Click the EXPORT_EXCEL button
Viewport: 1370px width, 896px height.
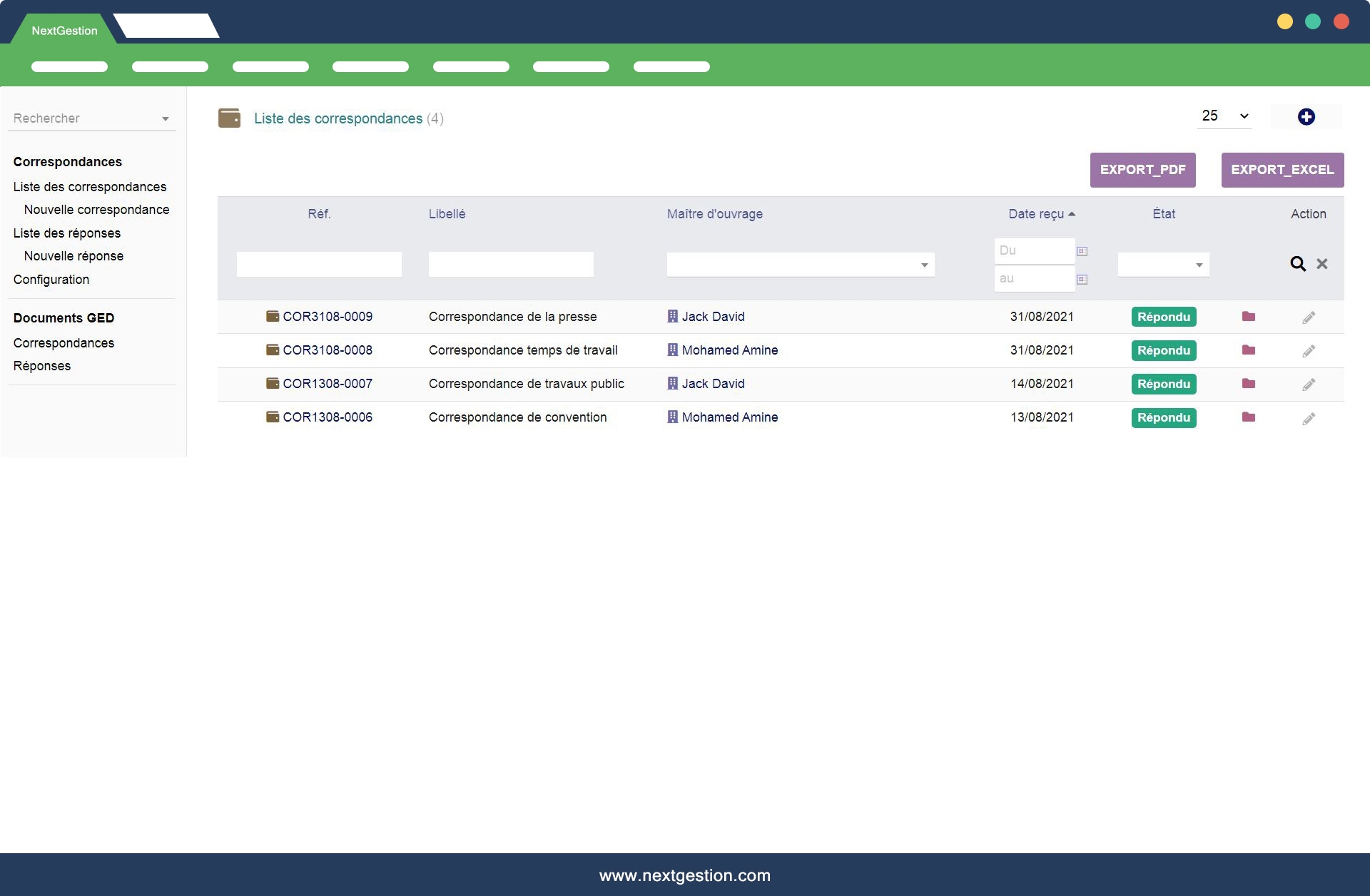[x=1282, y=170]
